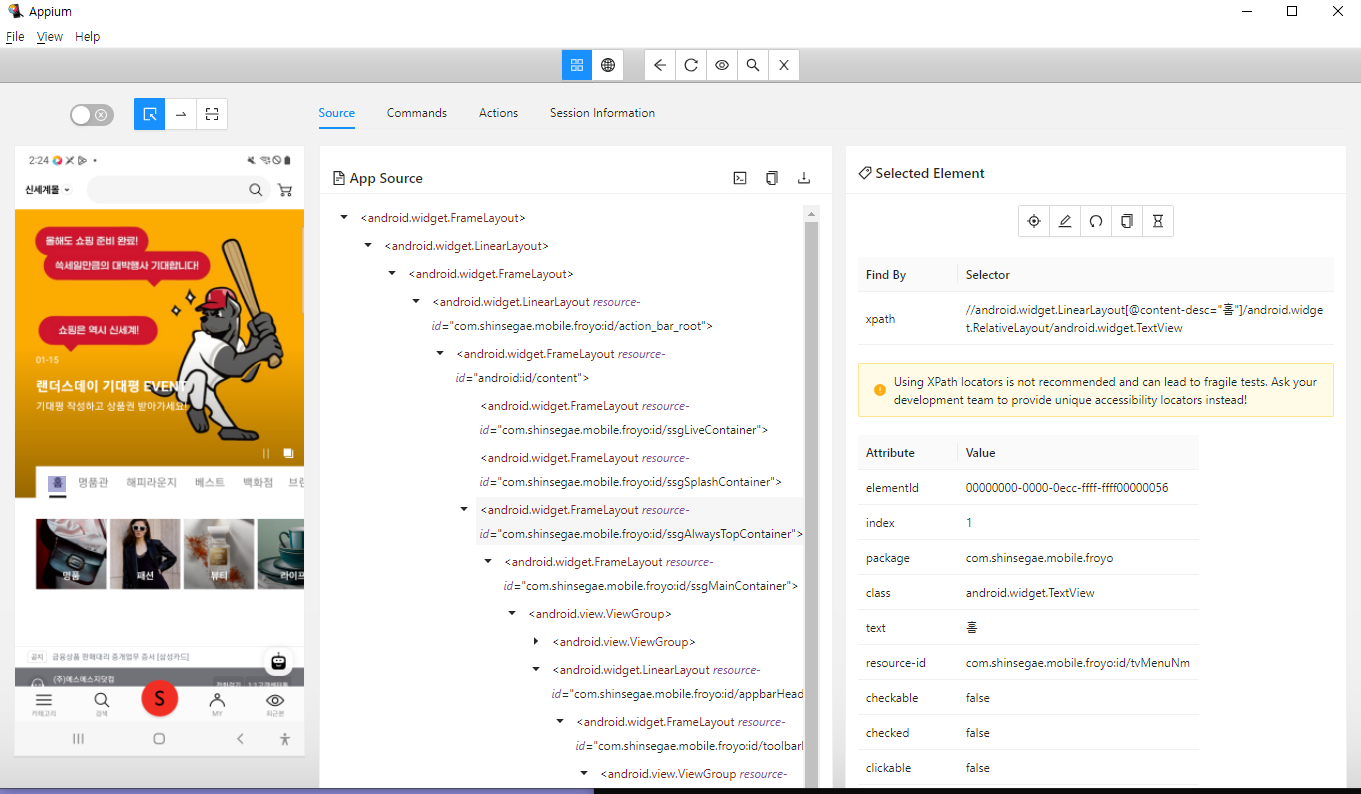Tap the shopping cart icon on phone
The height and width of the screenshot is (794, 1361).
click(x=285, y=190)
